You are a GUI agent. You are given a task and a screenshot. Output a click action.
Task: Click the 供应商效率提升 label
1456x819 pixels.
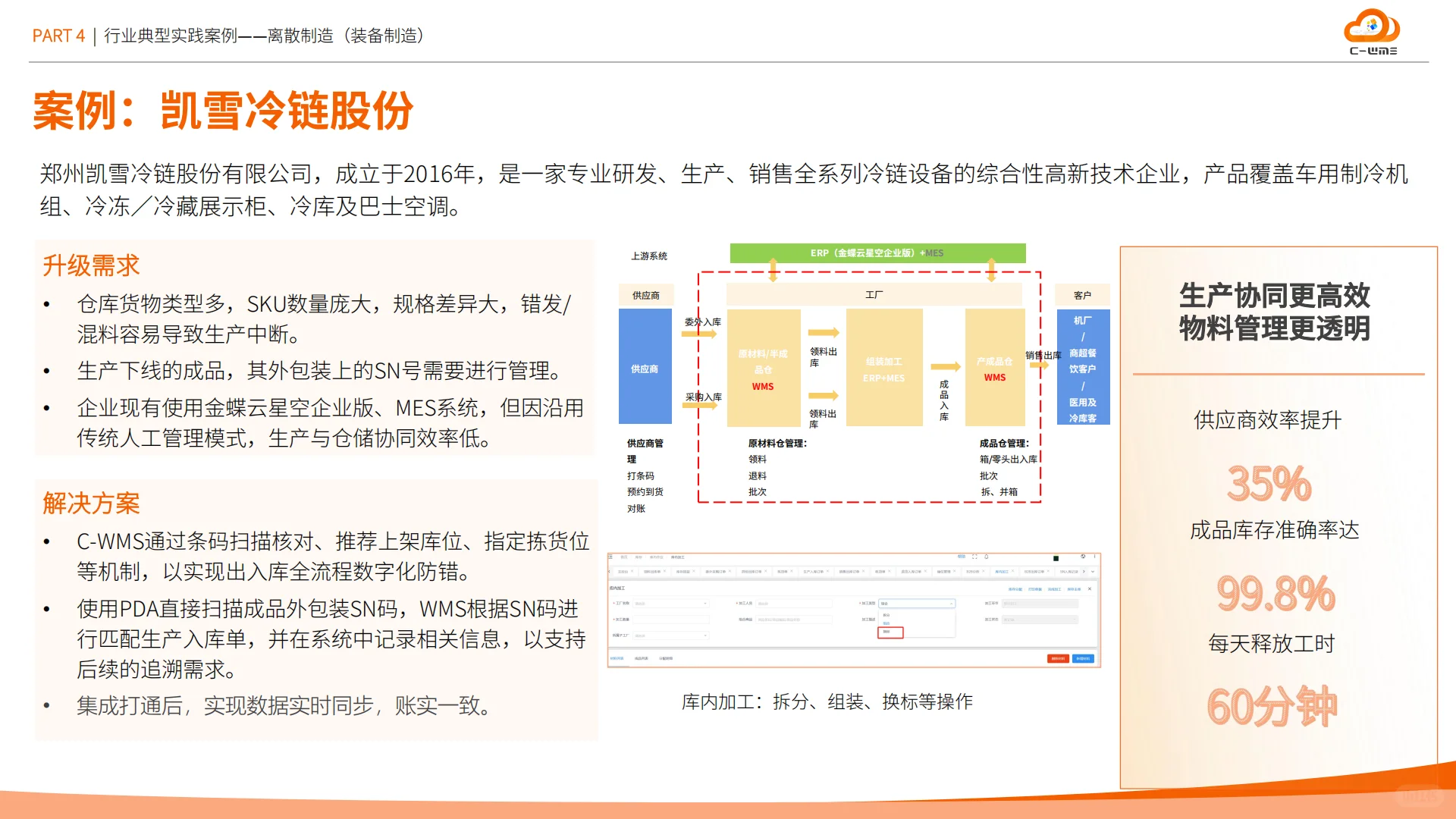1267,420
